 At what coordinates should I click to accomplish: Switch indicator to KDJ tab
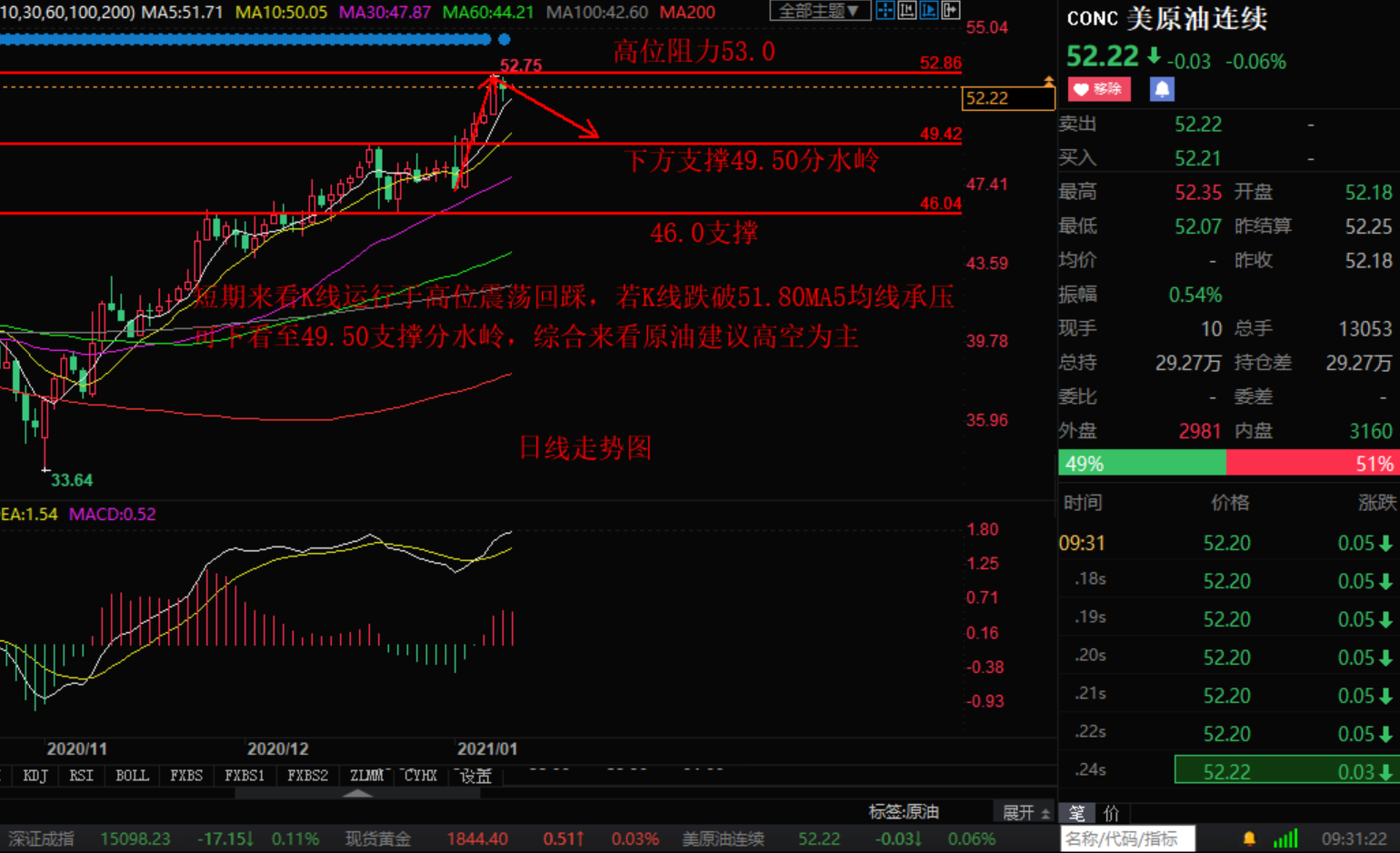pyautogui.click(x=35, y=776)
